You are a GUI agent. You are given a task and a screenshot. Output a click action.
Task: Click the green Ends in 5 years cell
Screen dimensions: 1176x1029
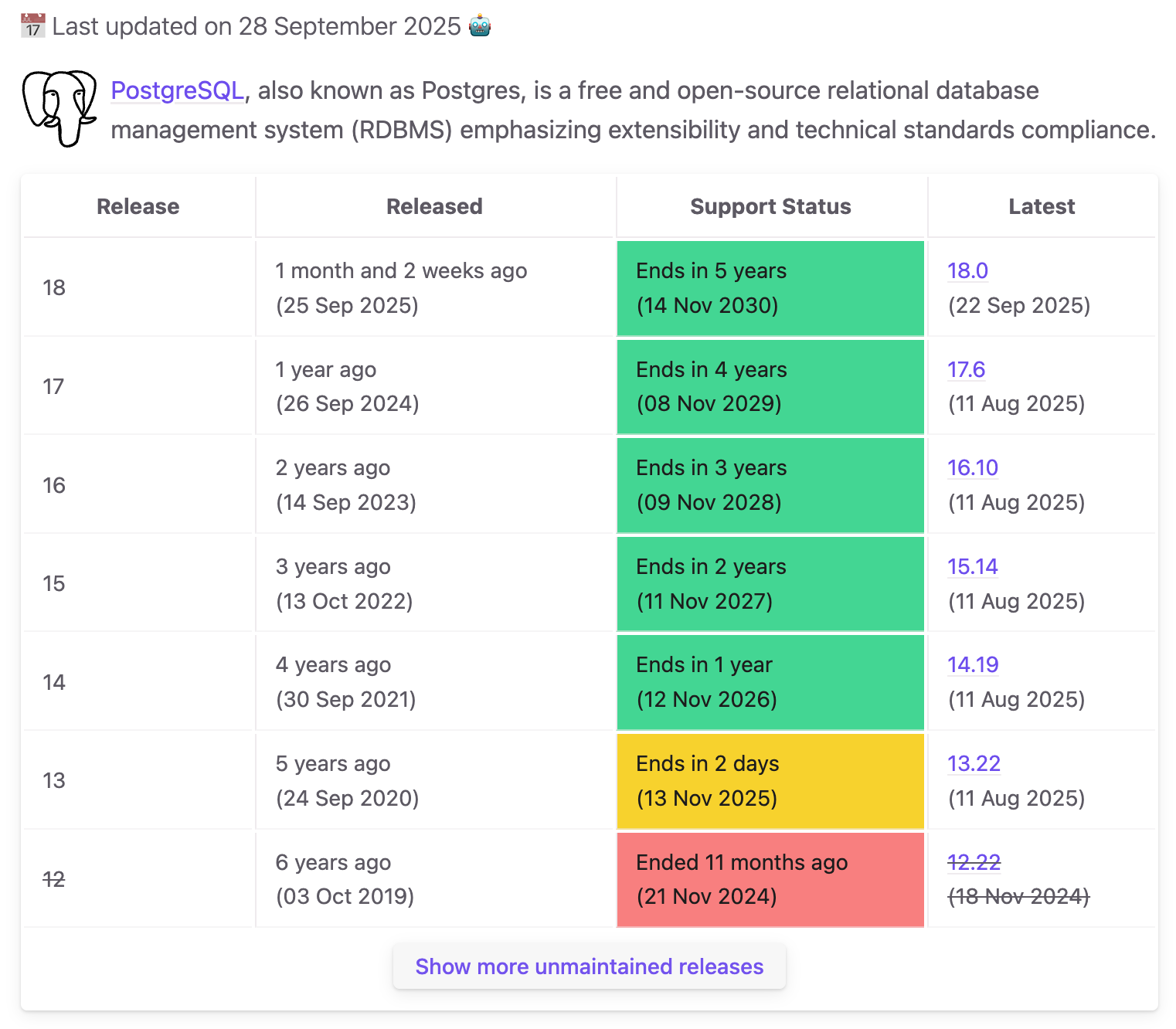[770, 288]
